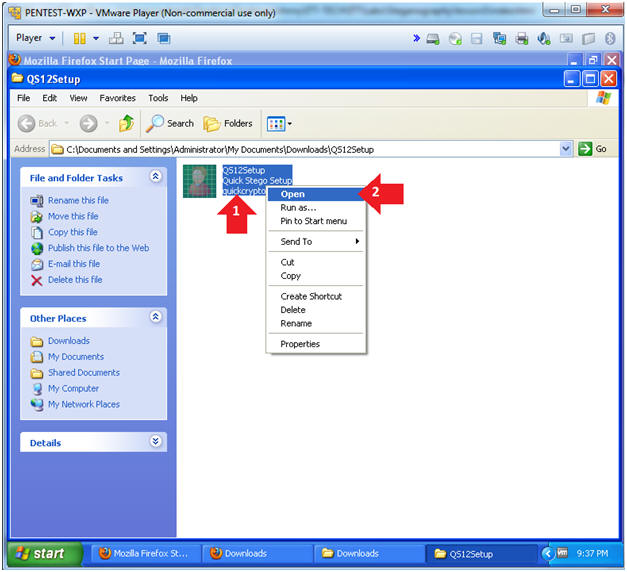Click the Back navigation button
Screen dimensions: 627x572
point(38,124)
